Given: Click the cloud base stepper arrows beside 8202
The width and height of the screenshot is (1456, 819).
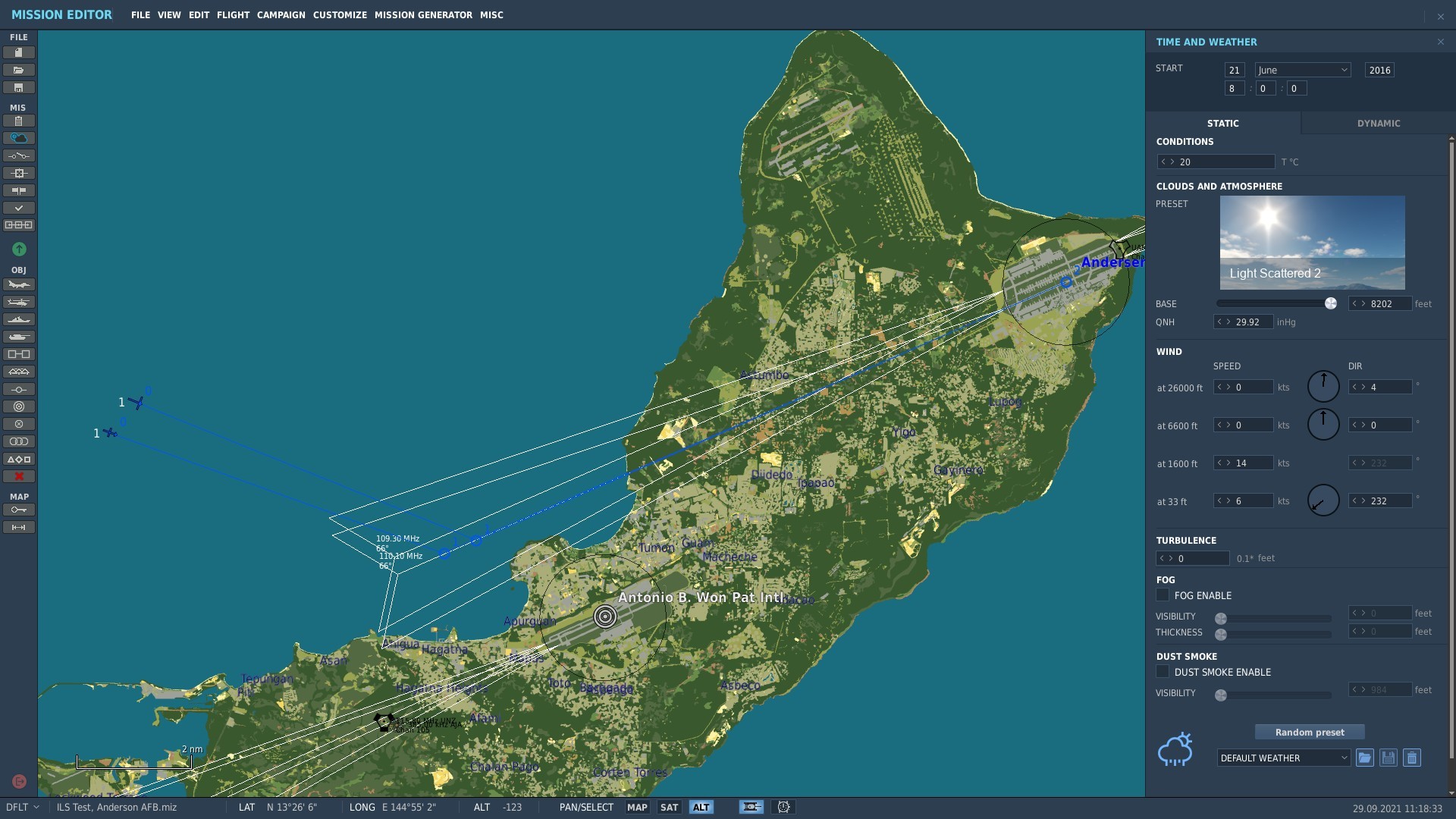Looking at the screenshot, I should pos(1359,303).
